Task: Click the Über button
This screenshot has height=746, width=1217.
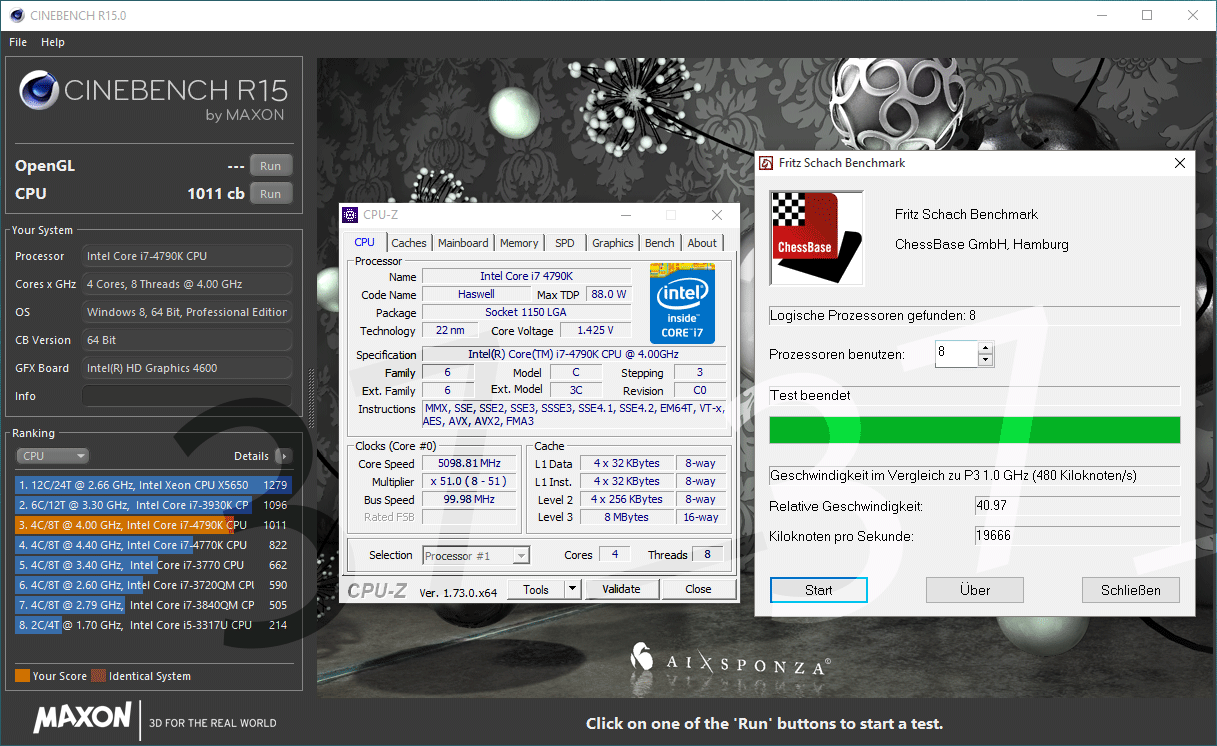Action: pos(975,590)
